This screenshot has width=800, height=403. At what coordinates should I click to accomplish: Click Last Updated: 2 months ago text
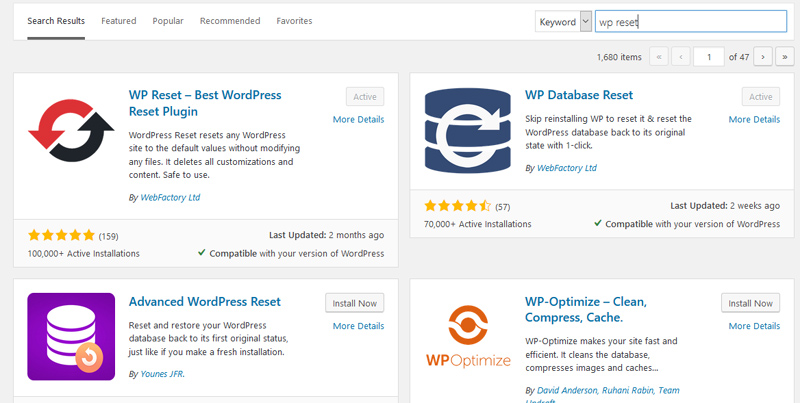pyautogui.click(x=327, y=235)
